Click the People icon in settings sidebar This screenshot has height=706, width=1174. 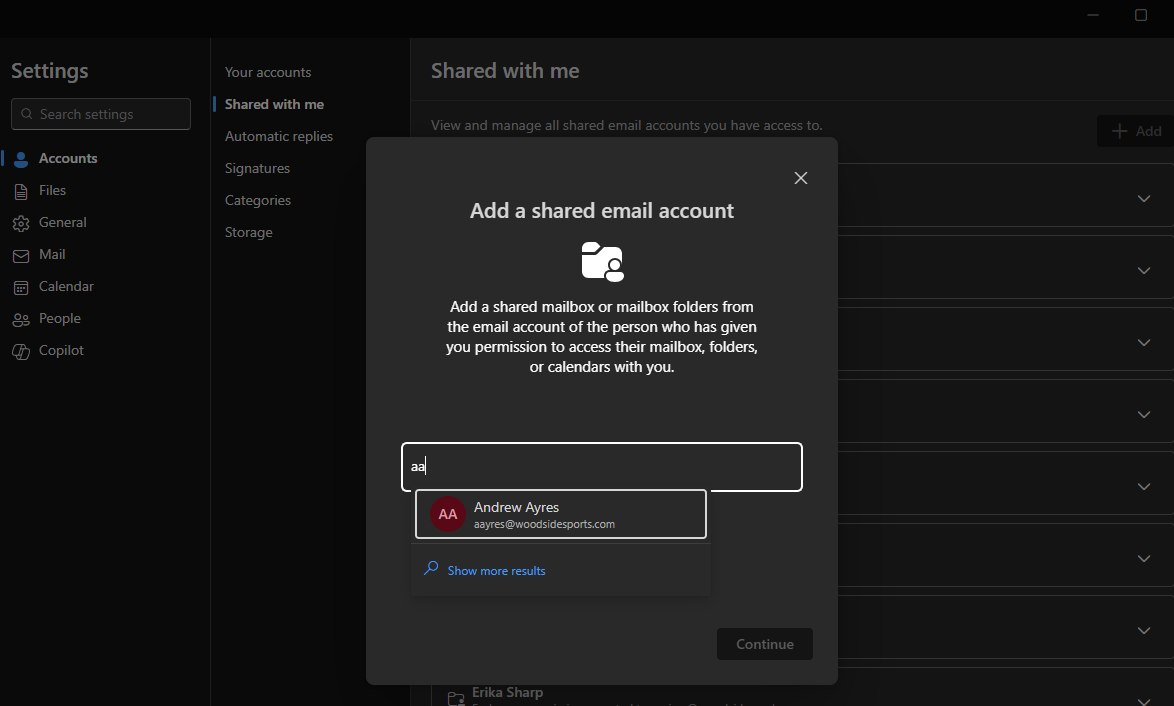pos(21,319)
